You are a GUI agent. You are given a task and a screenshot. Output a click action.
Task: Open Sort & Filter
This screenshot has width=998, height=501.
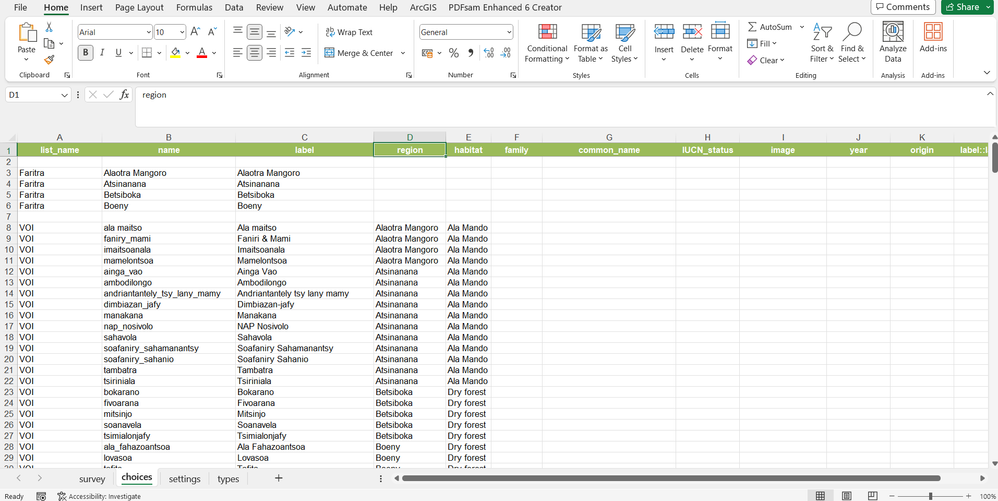pyautogui.click(x=822, y=43)
